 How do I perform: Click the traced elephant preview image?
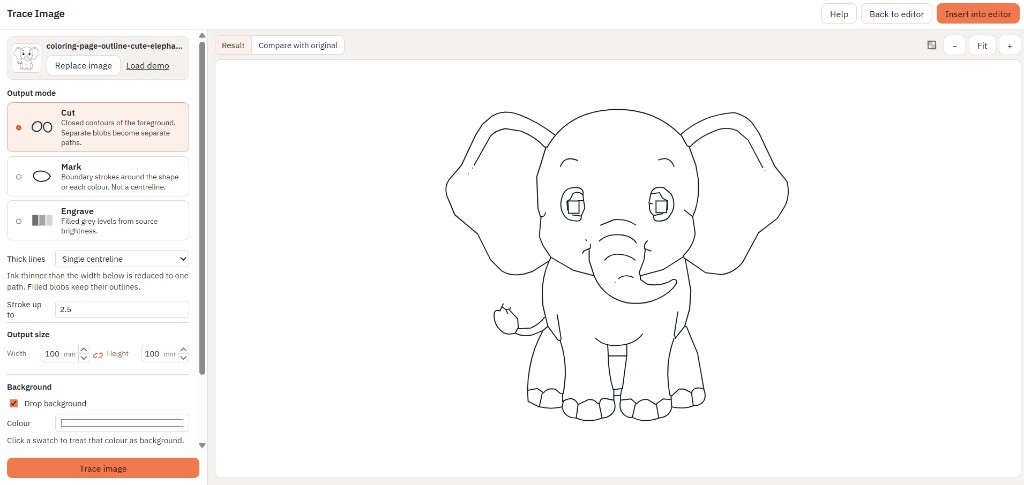click(x=617, y=264)
